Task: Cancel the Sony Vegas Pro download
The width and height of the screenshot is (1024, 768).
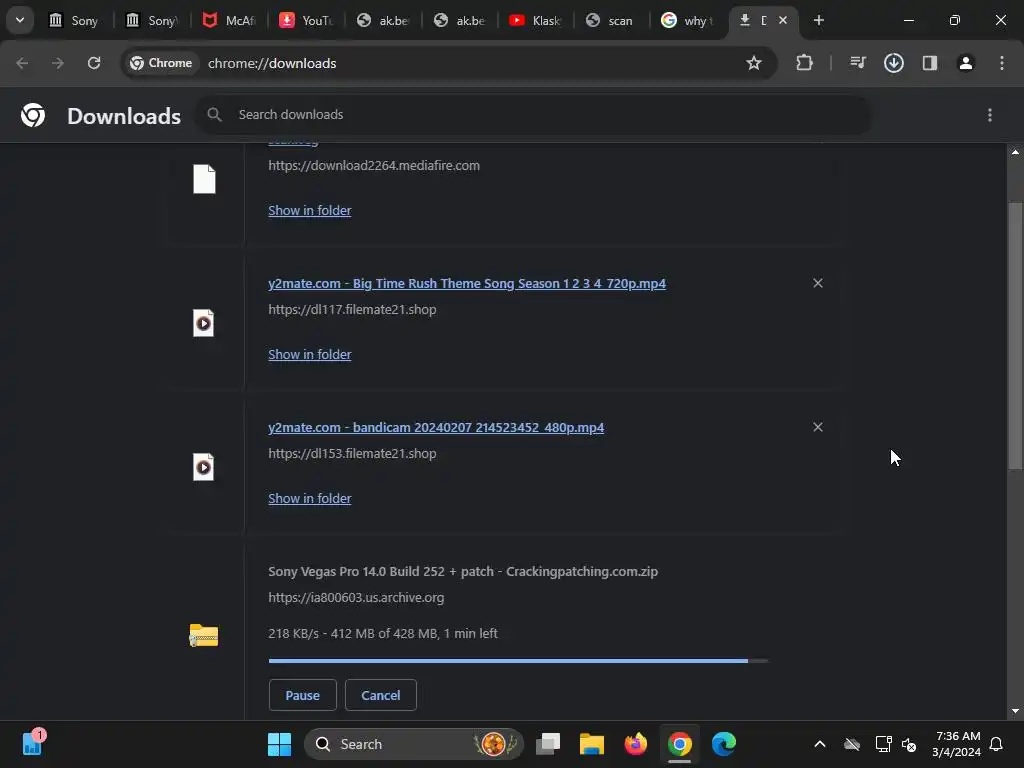Action: pos(381,695)
